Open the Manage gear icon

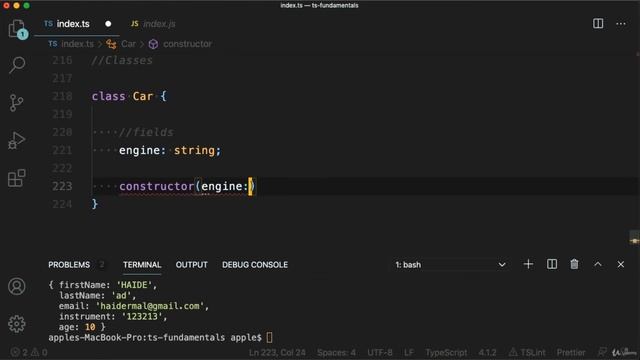[17, 324]
